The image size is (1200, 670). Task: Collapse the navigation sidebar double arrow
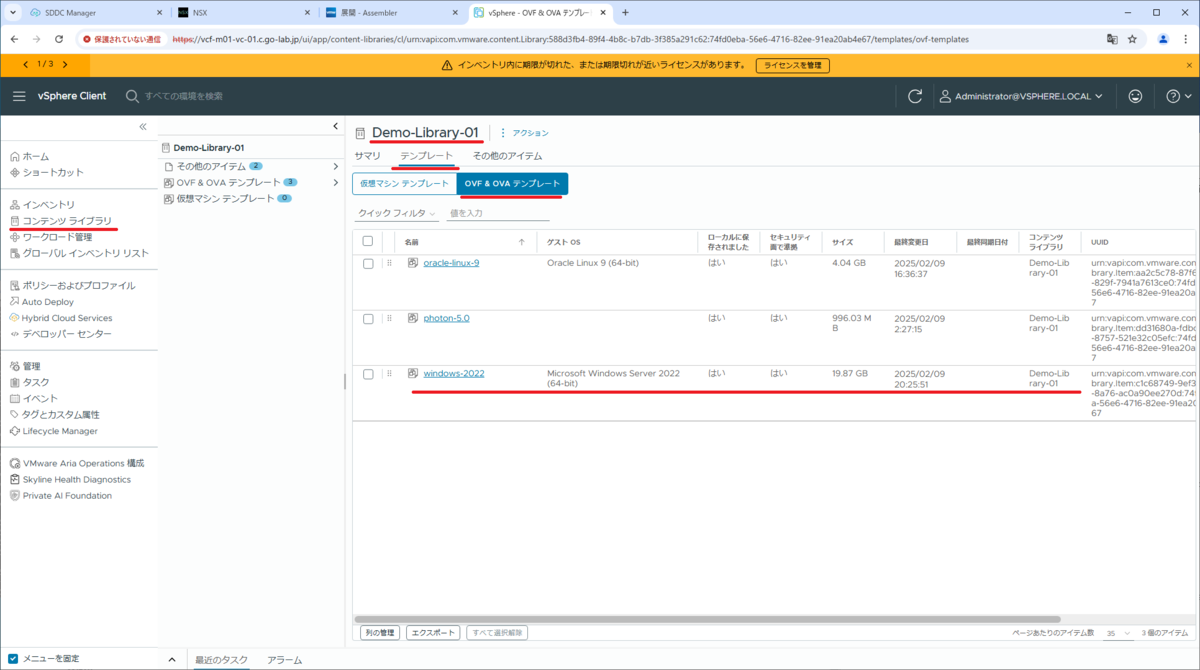pos(143,127)
